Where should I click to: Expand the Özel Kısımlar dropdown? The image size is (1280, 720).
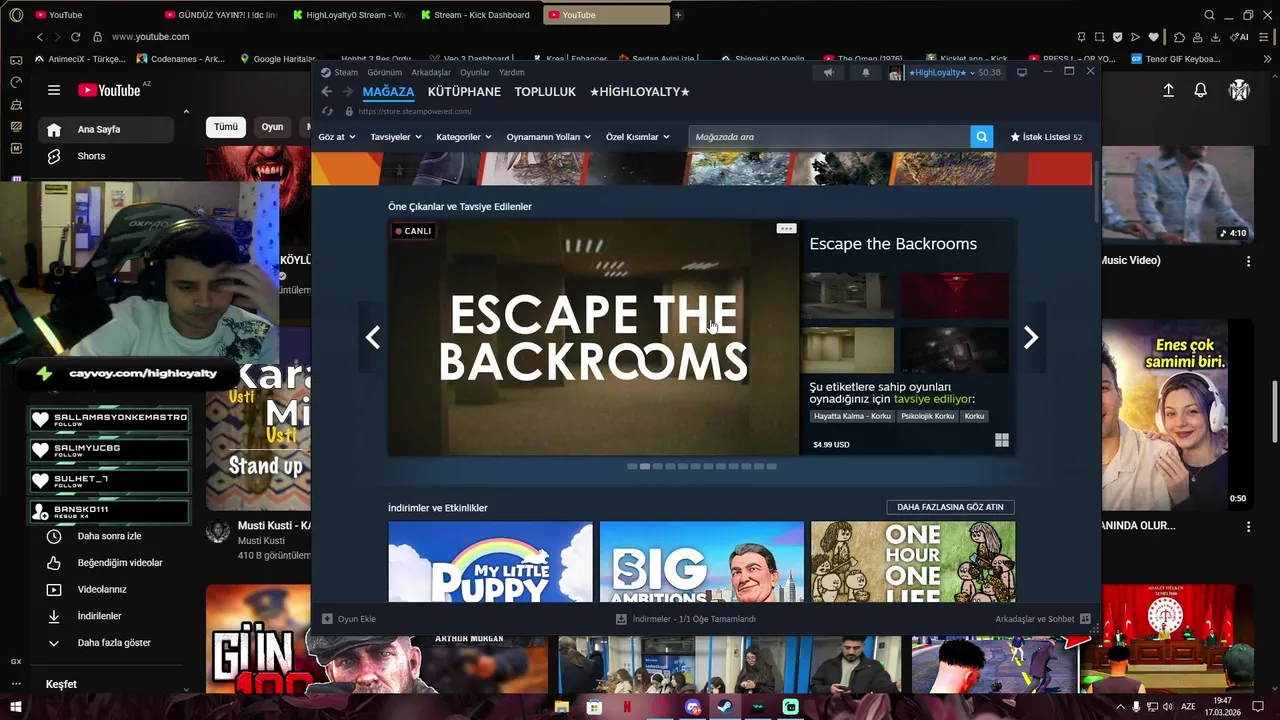point(638,137)
